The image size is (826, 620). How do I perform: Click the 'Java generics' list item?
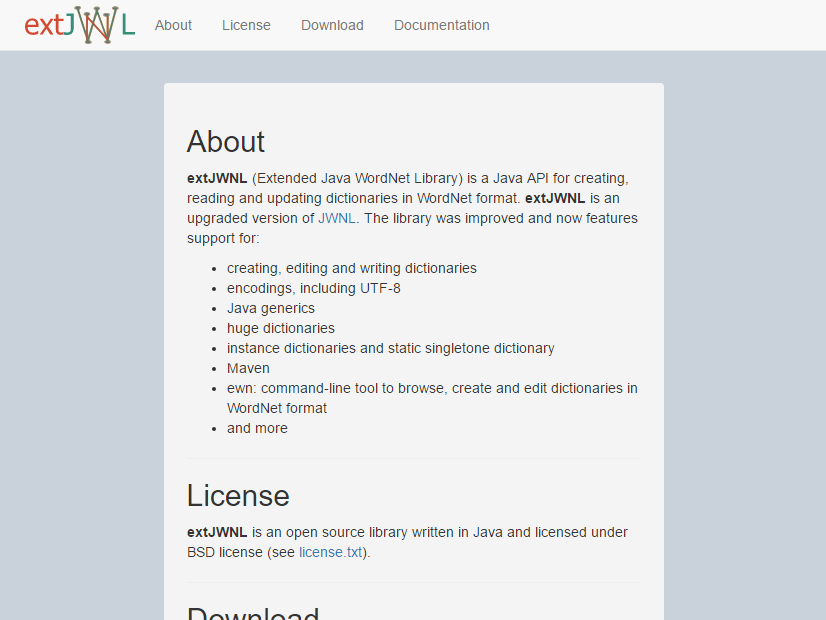click(270, 308)
